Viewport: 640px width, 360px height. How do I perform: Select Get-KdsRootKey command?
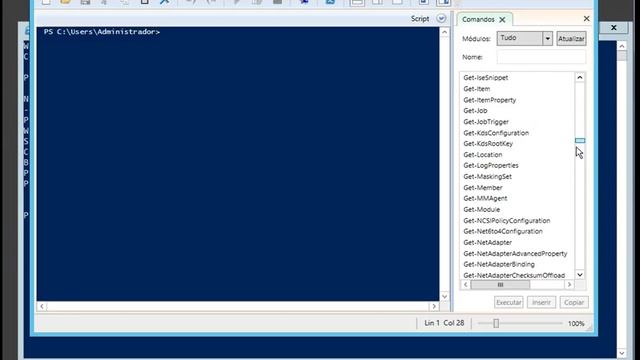pyautogui.click(x=488, y=144)
